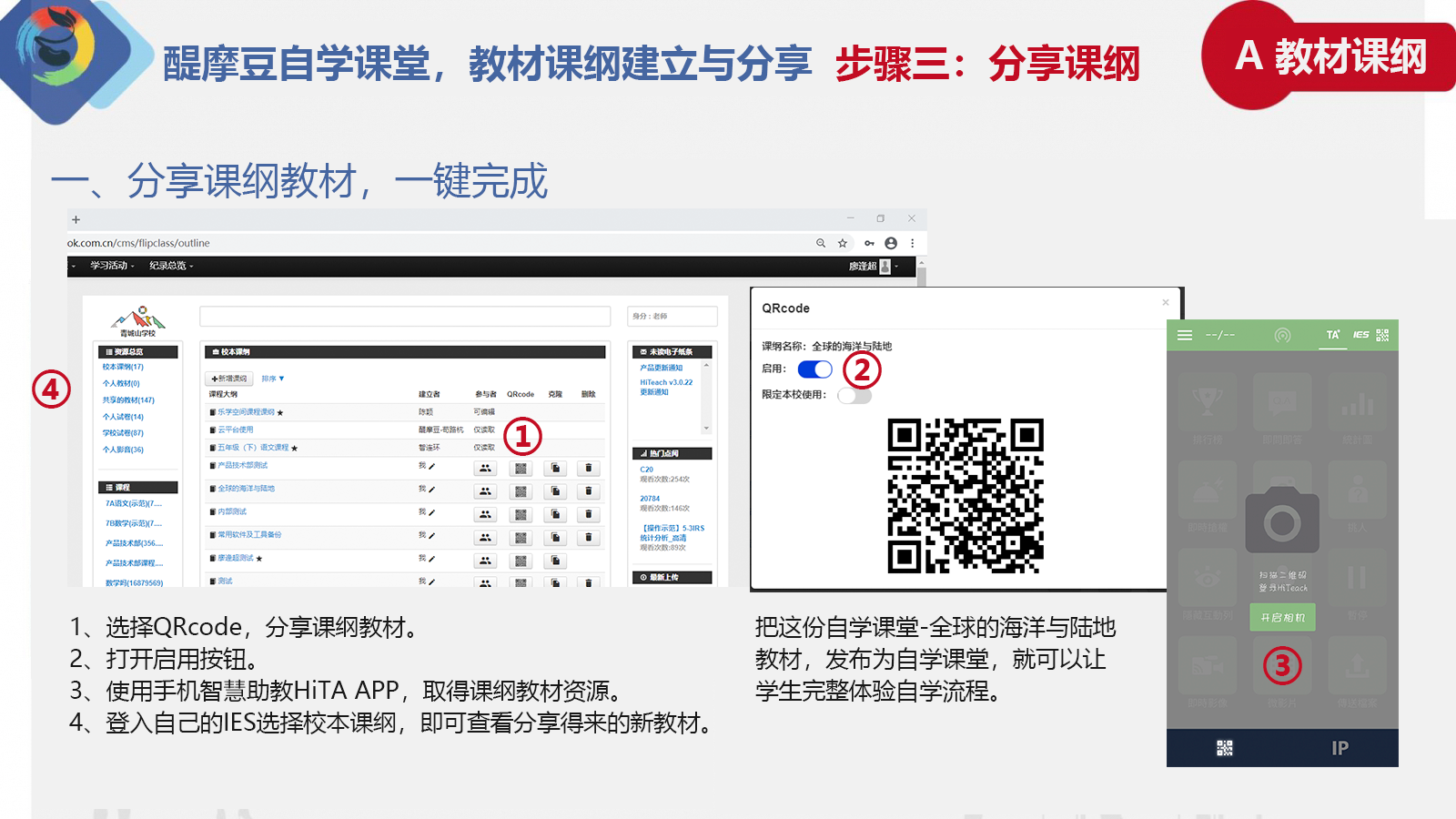The height and width of the screenshot is (819, 1456).
Task: Switch to TA tab in HiTA app
Action: click(x=1332, y=335)
